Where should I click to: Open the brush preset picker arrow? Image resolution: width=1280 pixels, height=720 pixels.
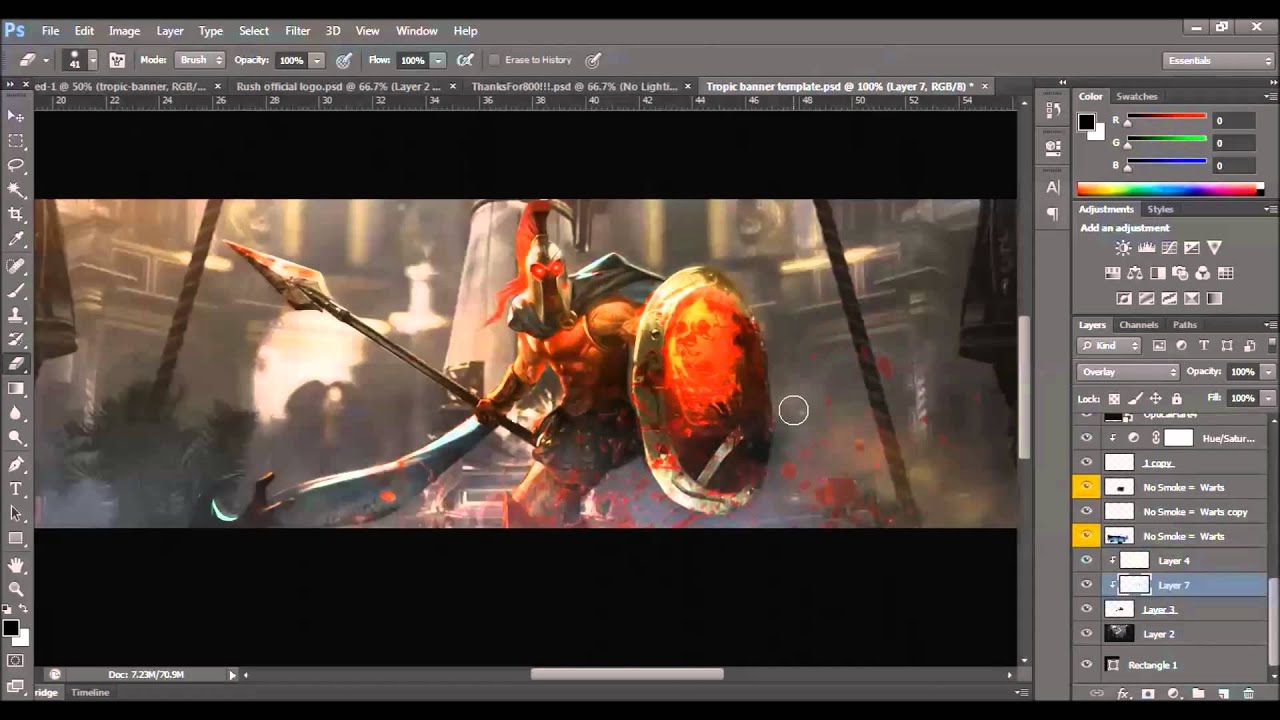click(x=92, y=60)
